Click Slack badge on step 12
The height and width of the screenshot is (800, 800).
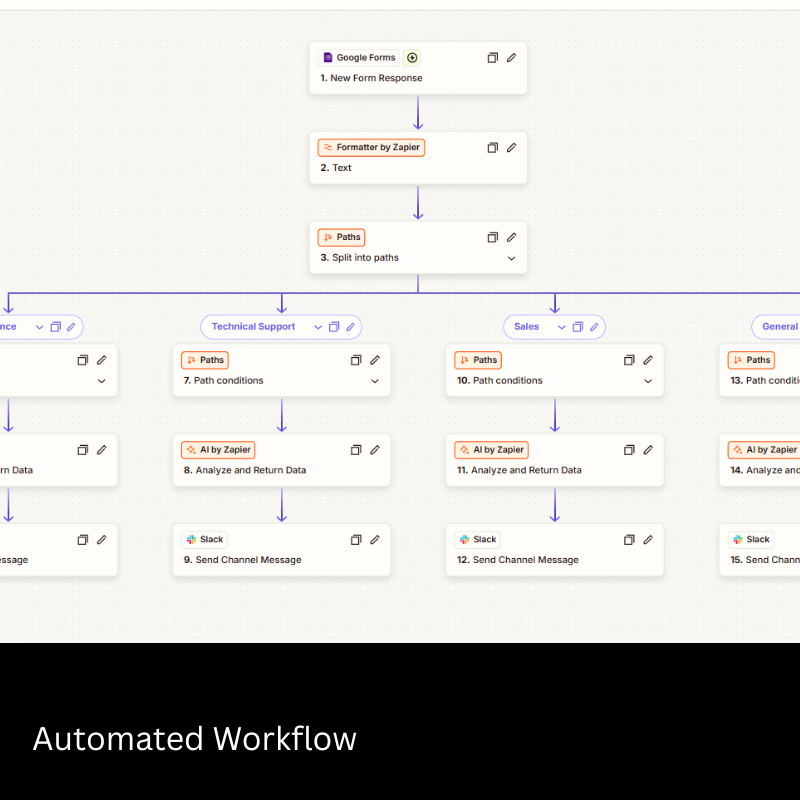[478, 540]
